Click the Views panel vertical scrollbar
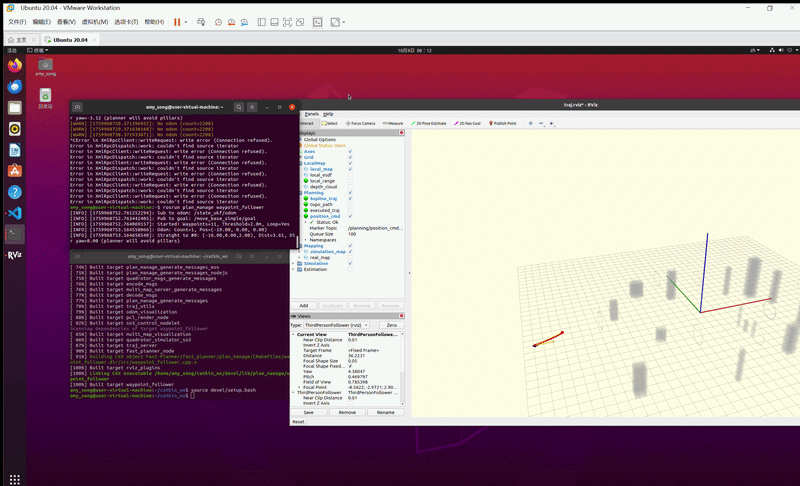The height and width of the screenshot is (486, 800). click(x=402, y=368)
